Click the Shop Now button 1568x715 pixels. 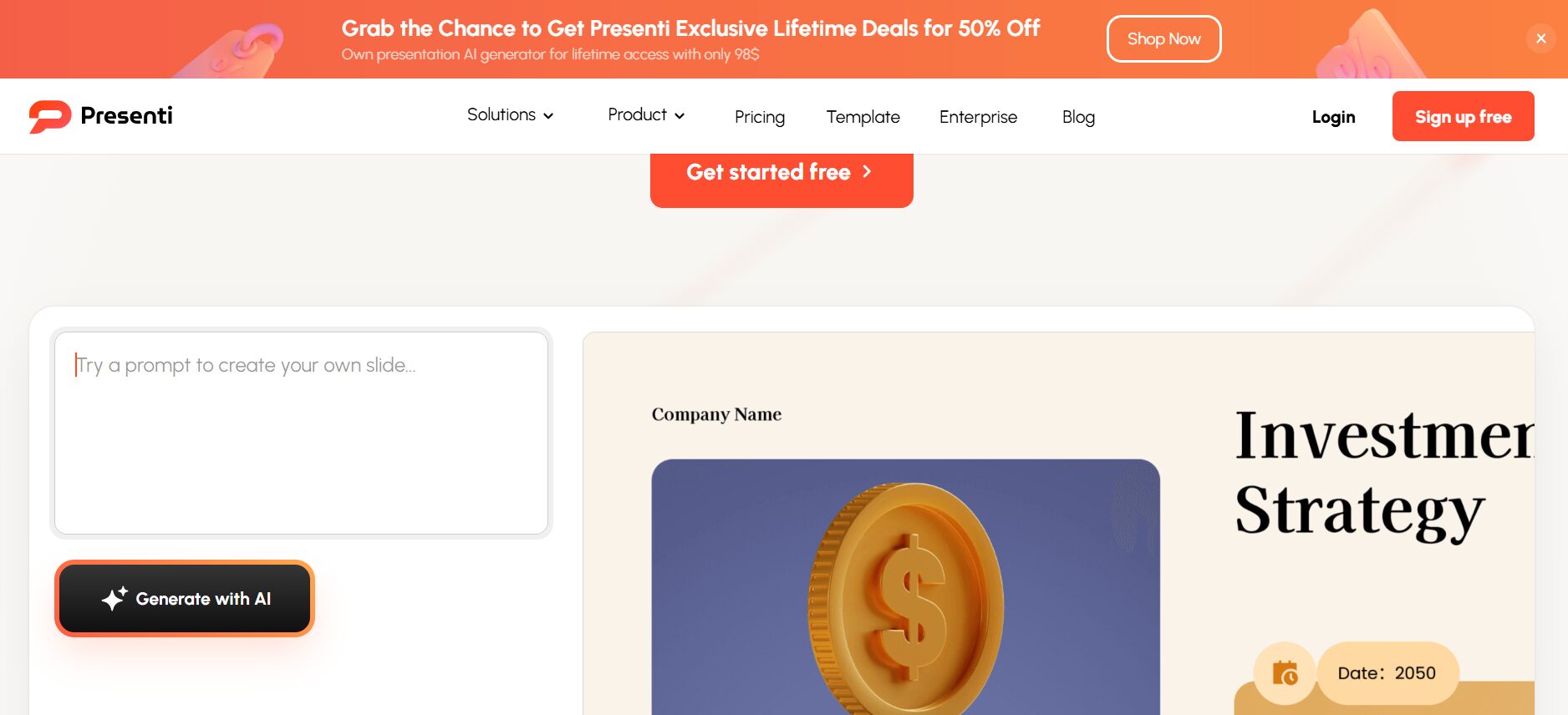[1163, 38]
